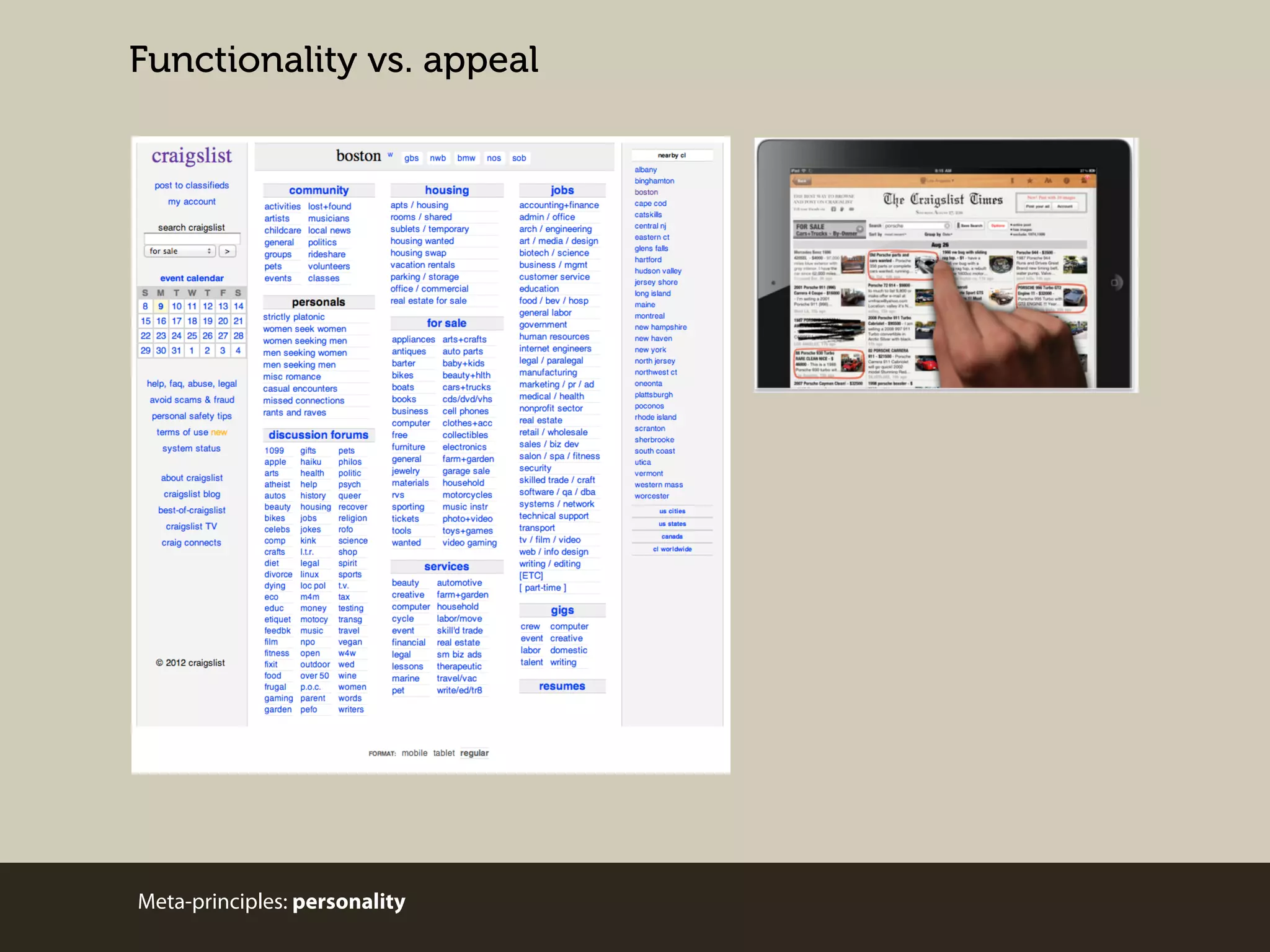Click 'terms of use' link

182,432
